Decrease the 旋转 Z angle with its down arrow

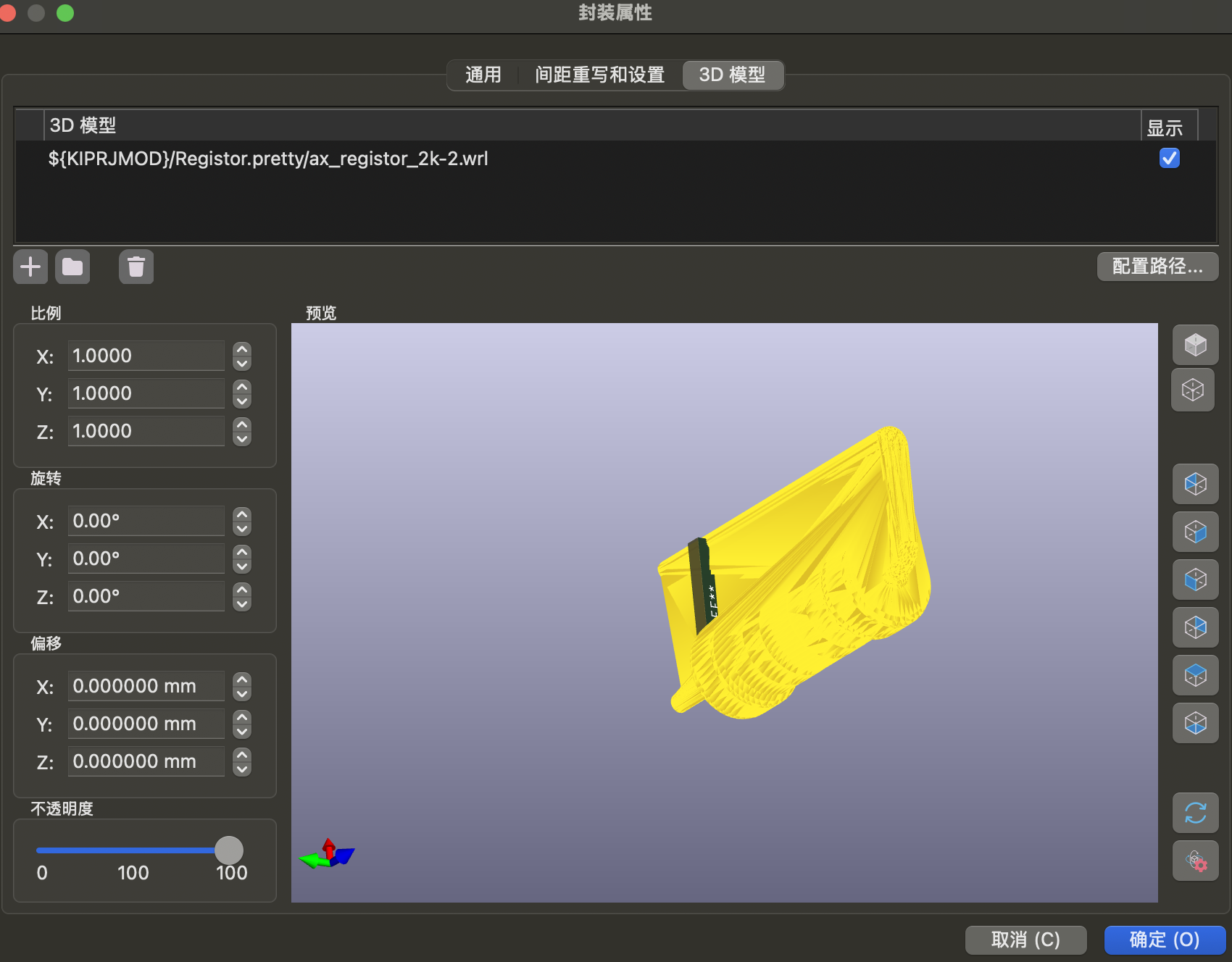[x=242, y=603]
